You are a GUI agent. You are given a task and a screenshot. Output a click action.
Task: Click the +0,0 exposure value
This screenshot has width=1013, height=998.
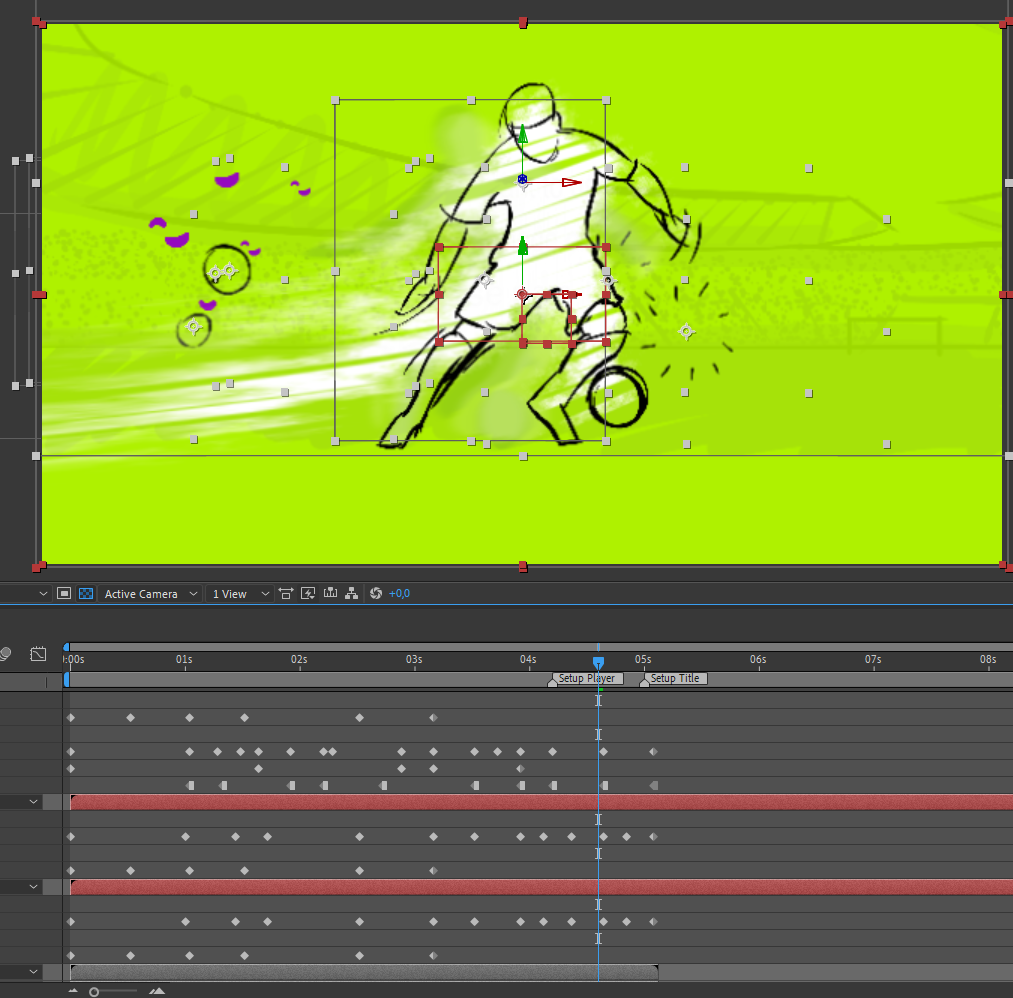399,594
